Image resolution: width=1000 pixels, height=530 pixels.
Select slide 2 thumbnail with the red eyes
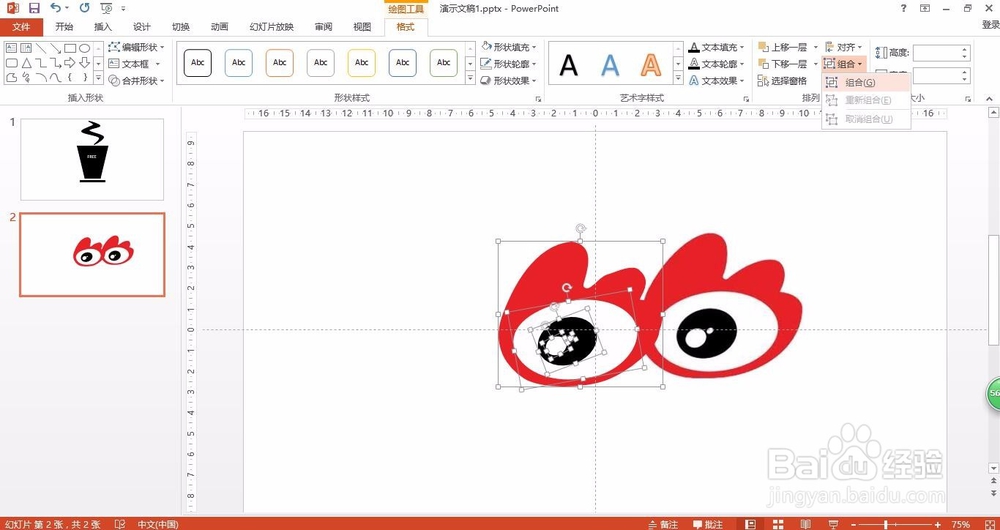[x=92, y=254]
